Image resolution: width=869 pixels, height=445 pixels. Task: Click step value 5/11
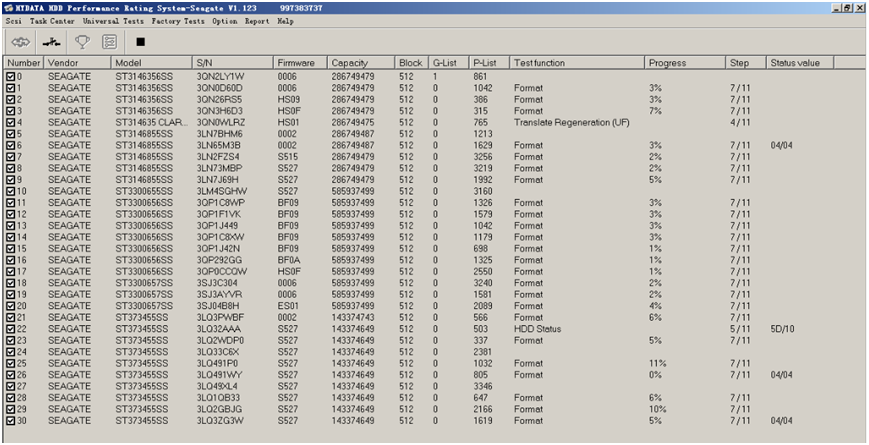pyautogui.click(x=740, y=329)
